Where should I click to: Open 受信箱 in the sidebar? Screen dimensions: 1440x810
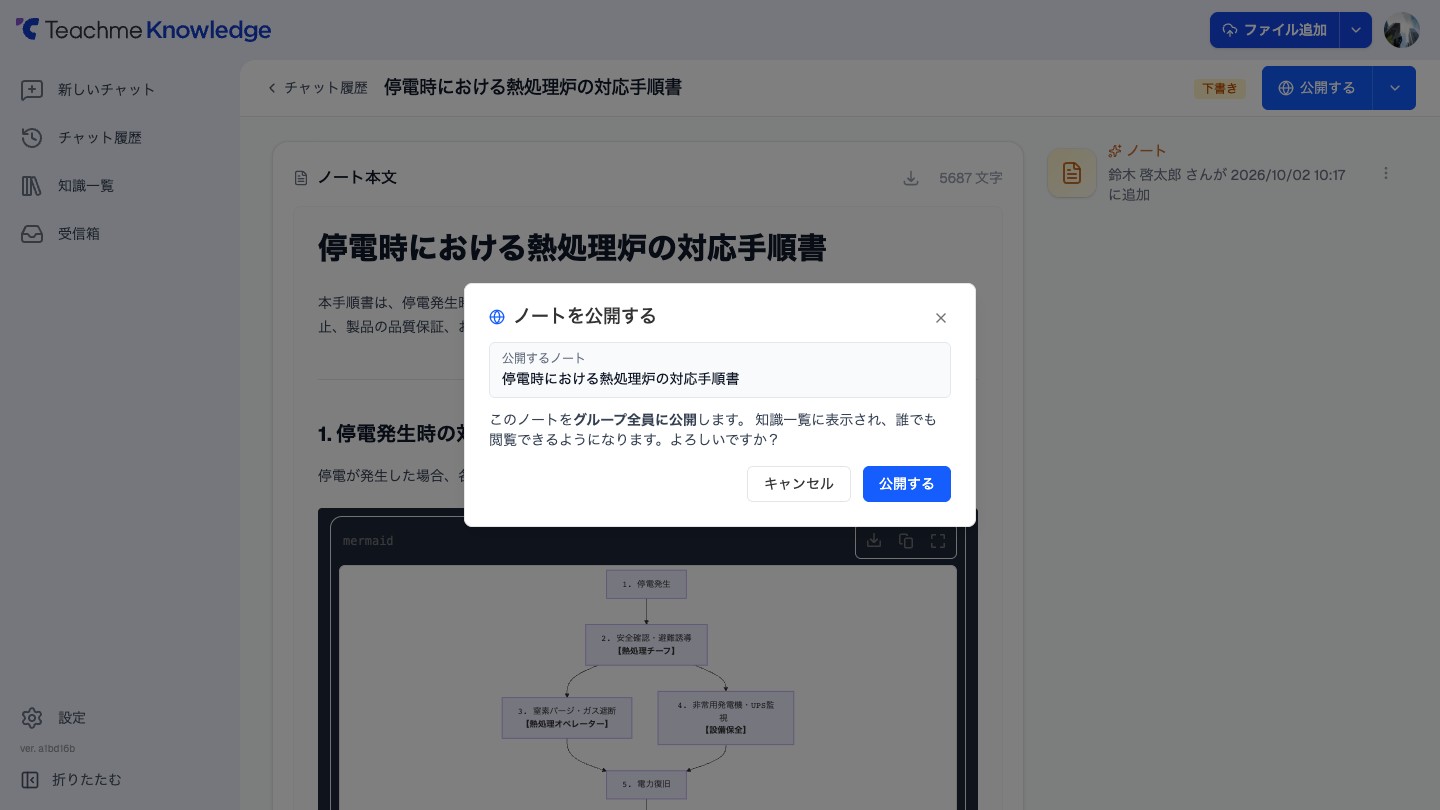tap(120, 234)
